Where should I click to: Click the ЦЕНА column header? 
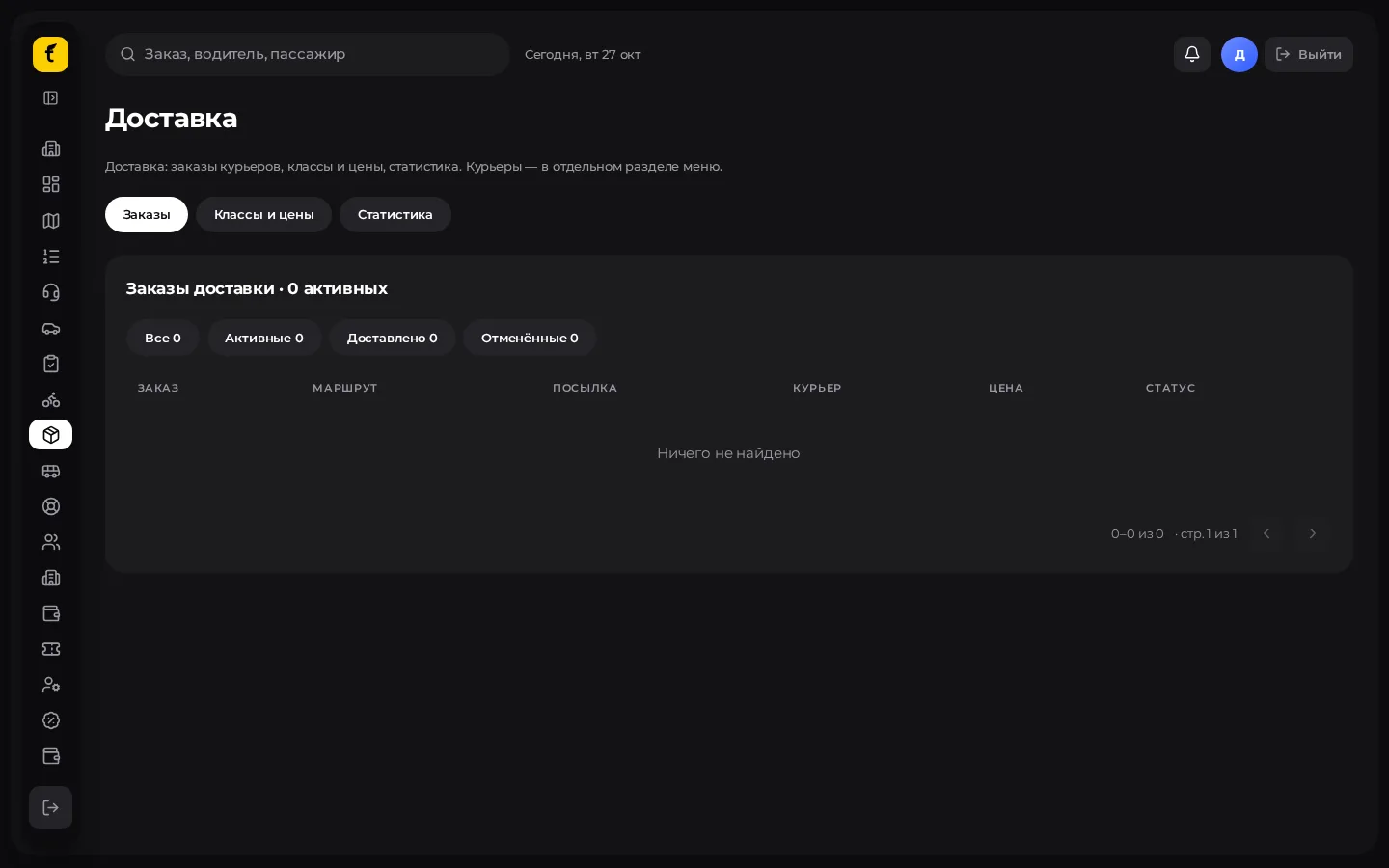[1006, 388]
